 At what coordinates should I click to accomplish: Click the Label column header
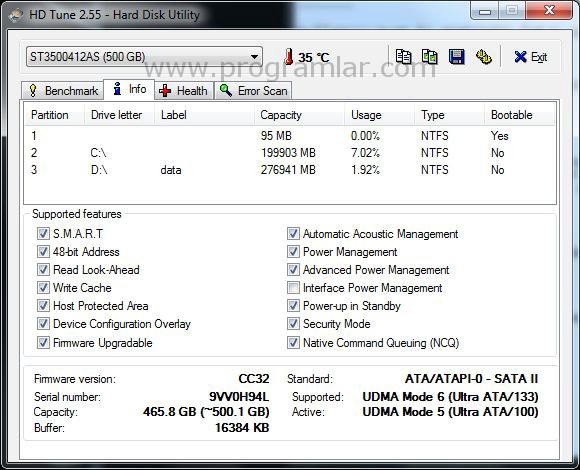click(x=205, y=115)
